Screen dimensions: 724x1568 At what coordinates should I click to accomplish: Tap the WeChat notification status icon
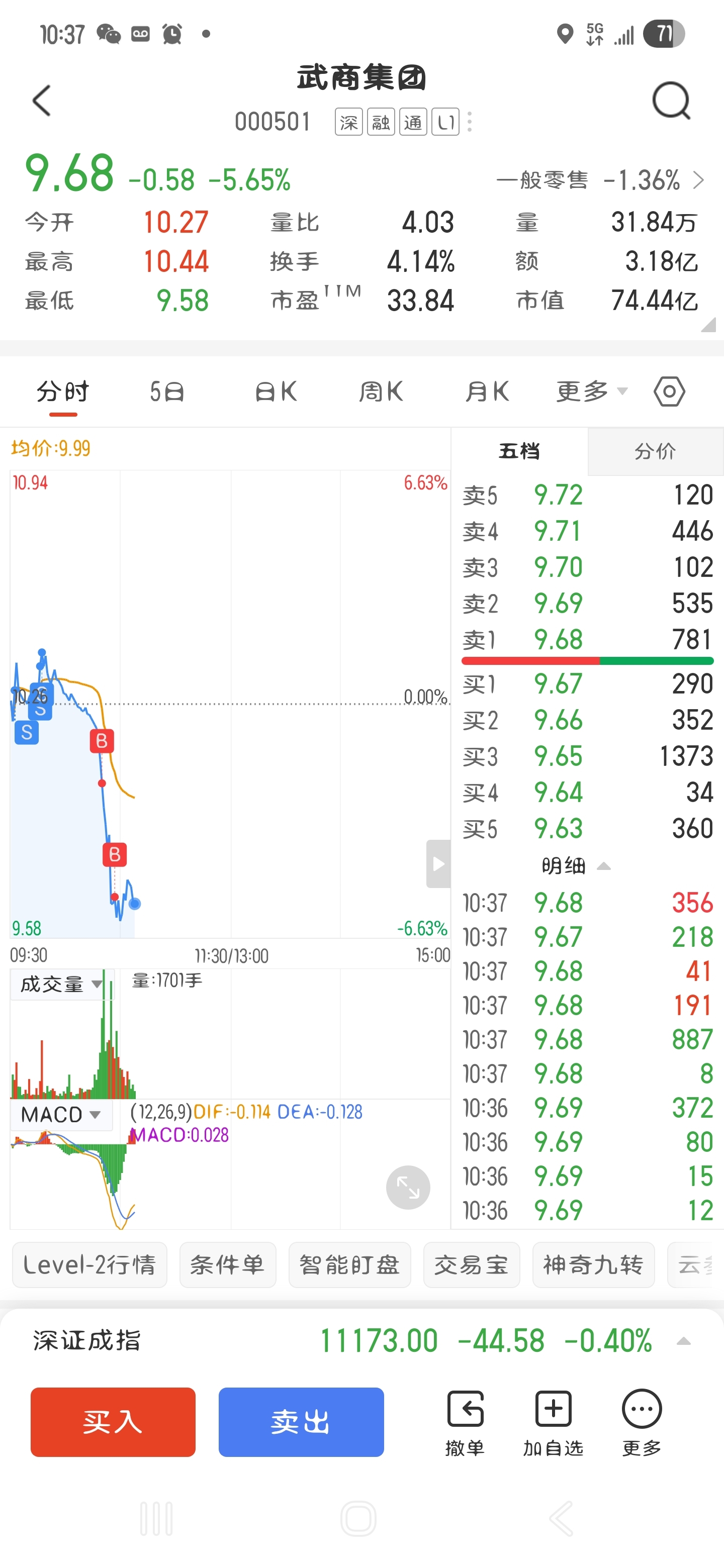pyautogui.click(x=109, y=34)
